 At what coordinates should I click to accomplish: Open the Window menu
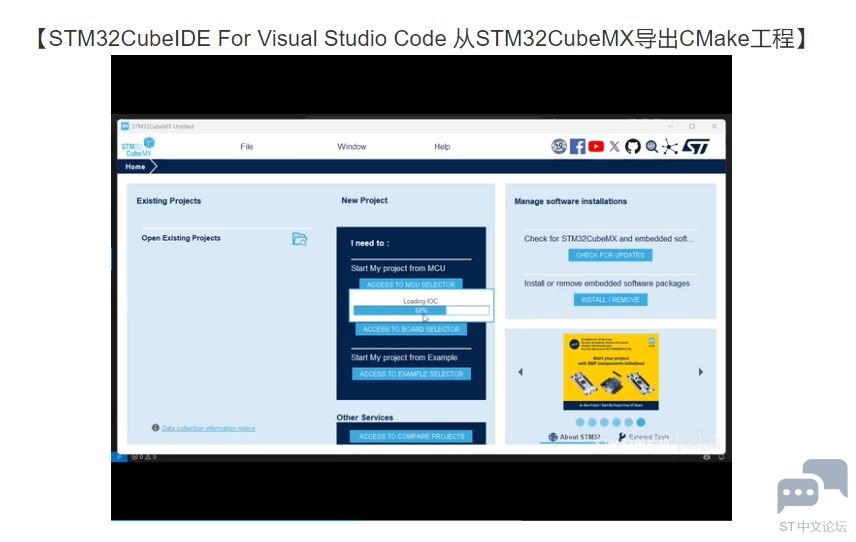coord(352,146)
